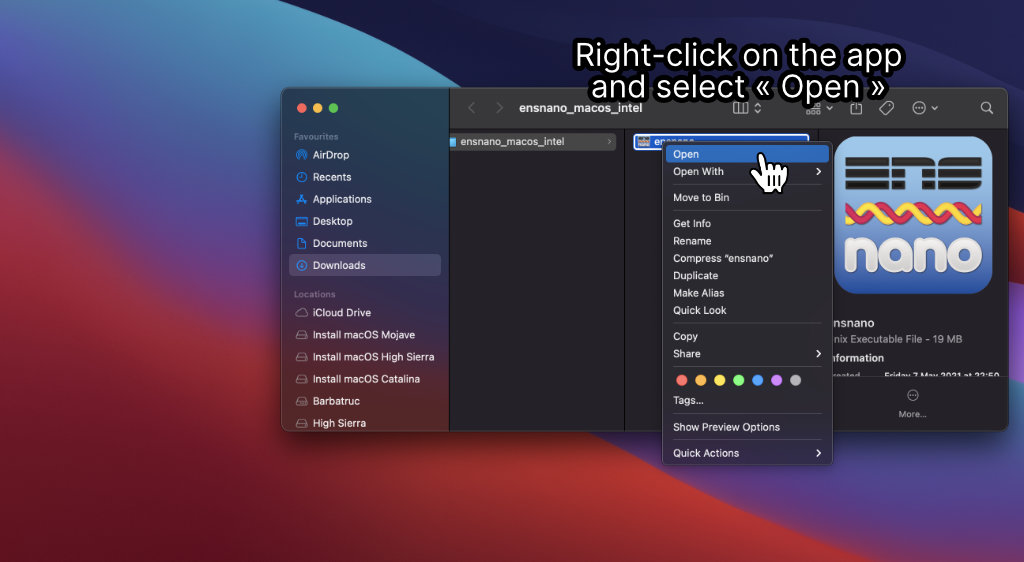Expand the Open With submenu
Screen dimensions: 1024x562
(x=746, y=172)
